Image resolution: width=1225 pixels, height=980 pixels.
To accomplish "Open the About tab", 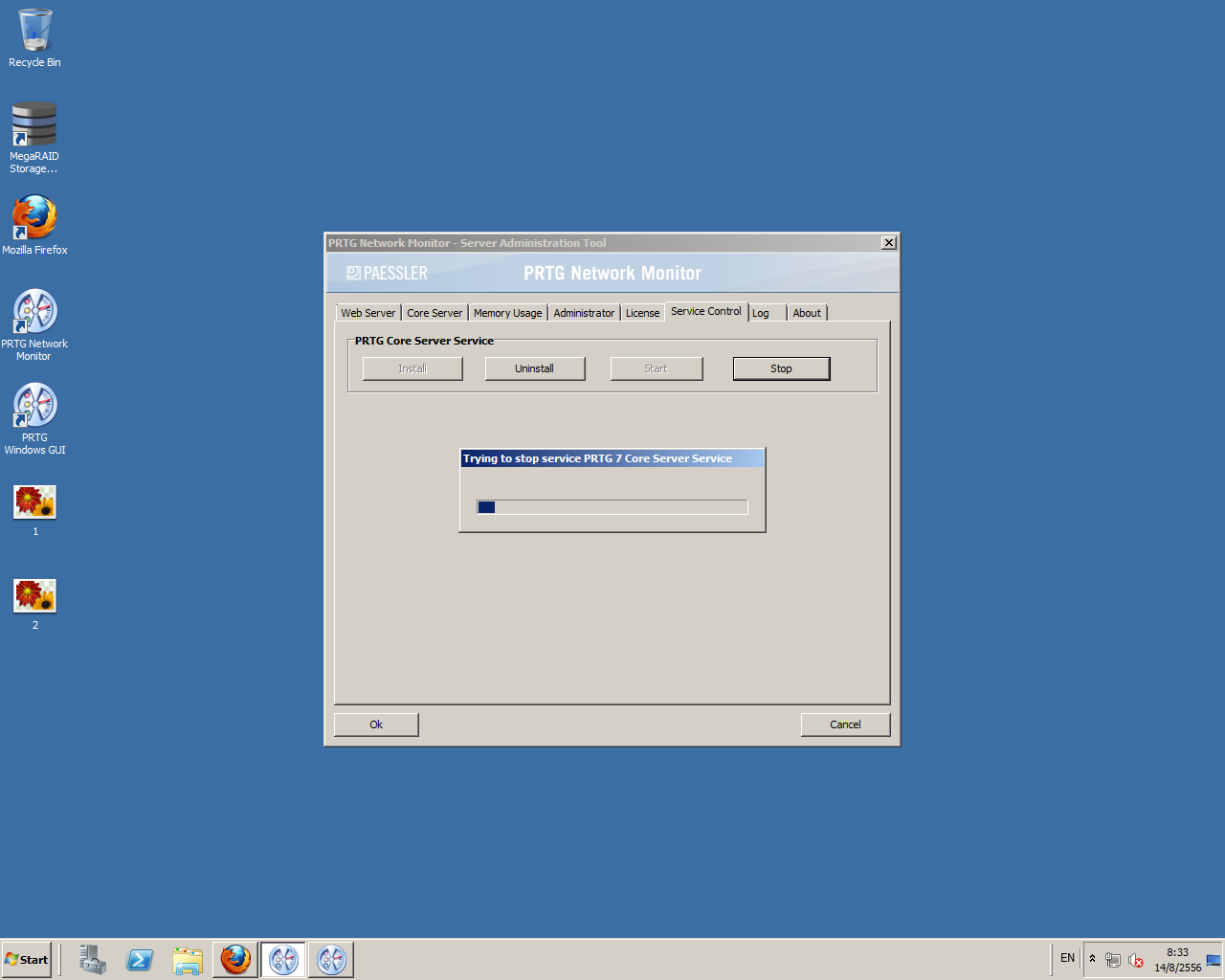I will (807, 313).
